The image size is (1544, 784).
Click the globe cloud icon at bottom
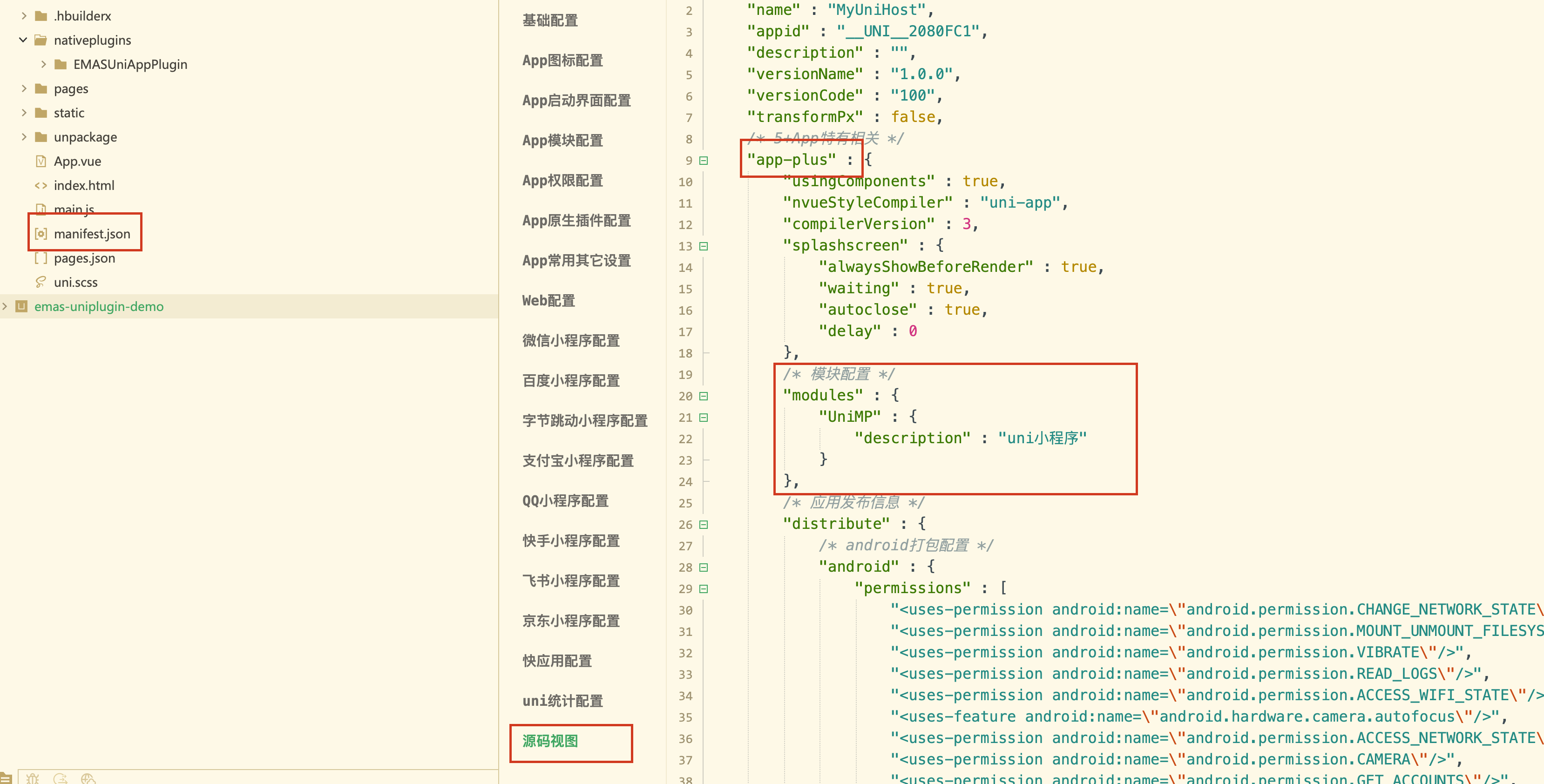point(88,778)
